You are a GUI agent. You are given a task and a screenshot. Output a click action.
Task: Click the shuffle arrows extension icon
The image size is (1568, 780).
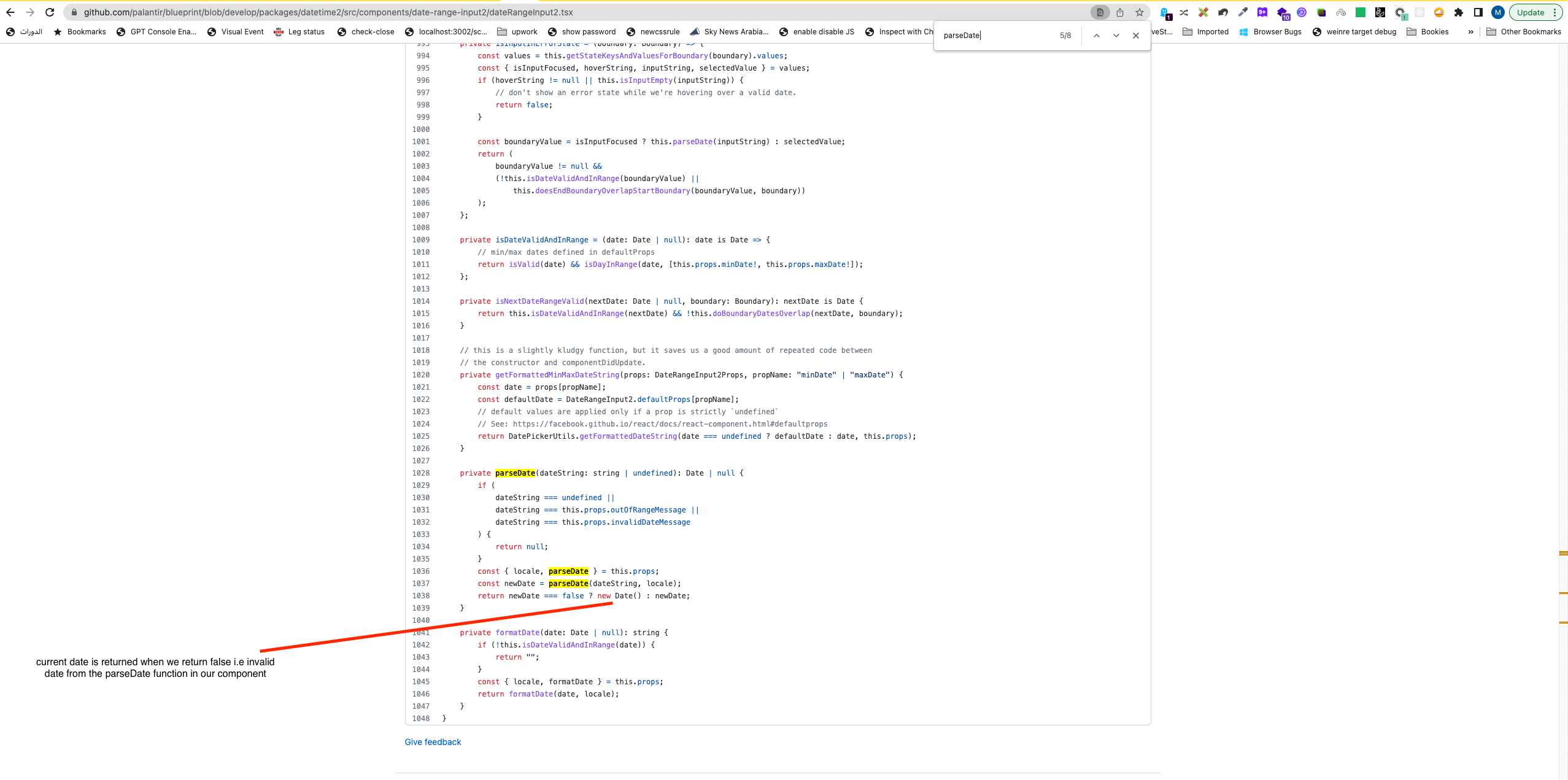click(x=1184, y=12)
